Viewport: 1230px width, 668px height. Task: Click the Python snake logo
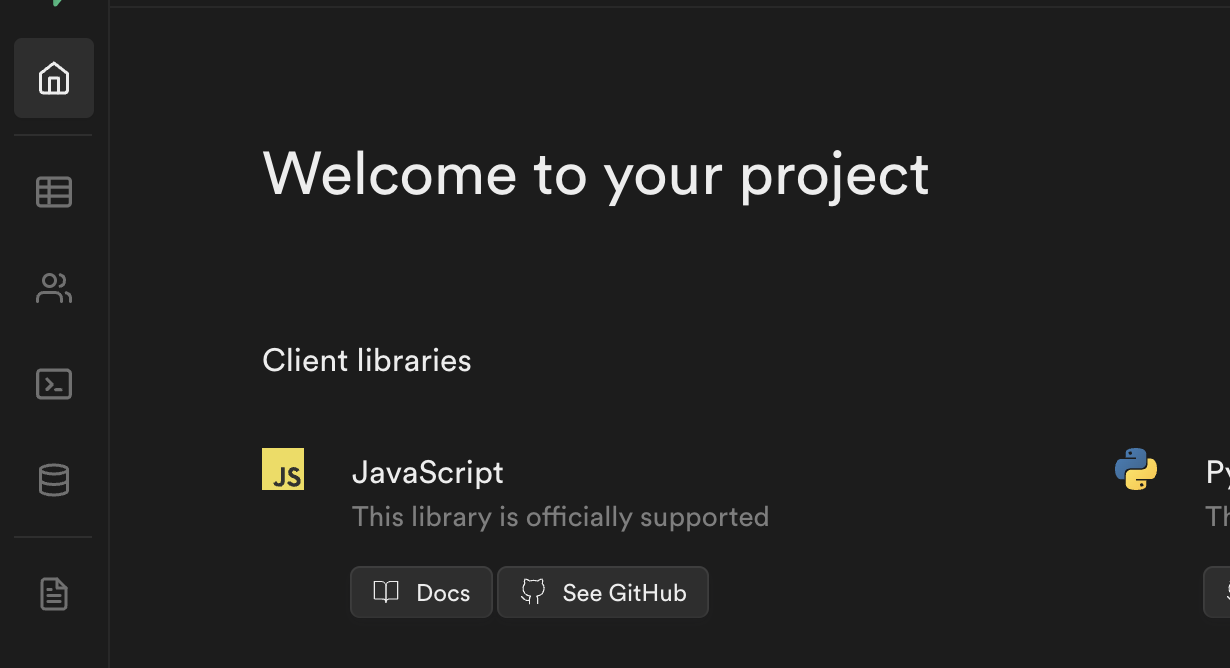click(1136, 469)
